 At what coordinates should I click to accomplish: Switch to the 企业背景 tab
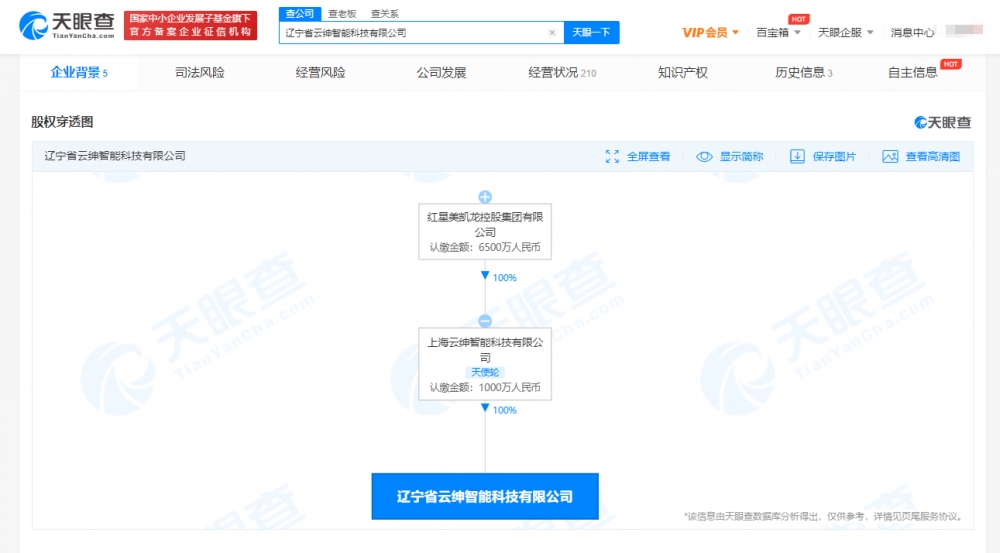79,73
